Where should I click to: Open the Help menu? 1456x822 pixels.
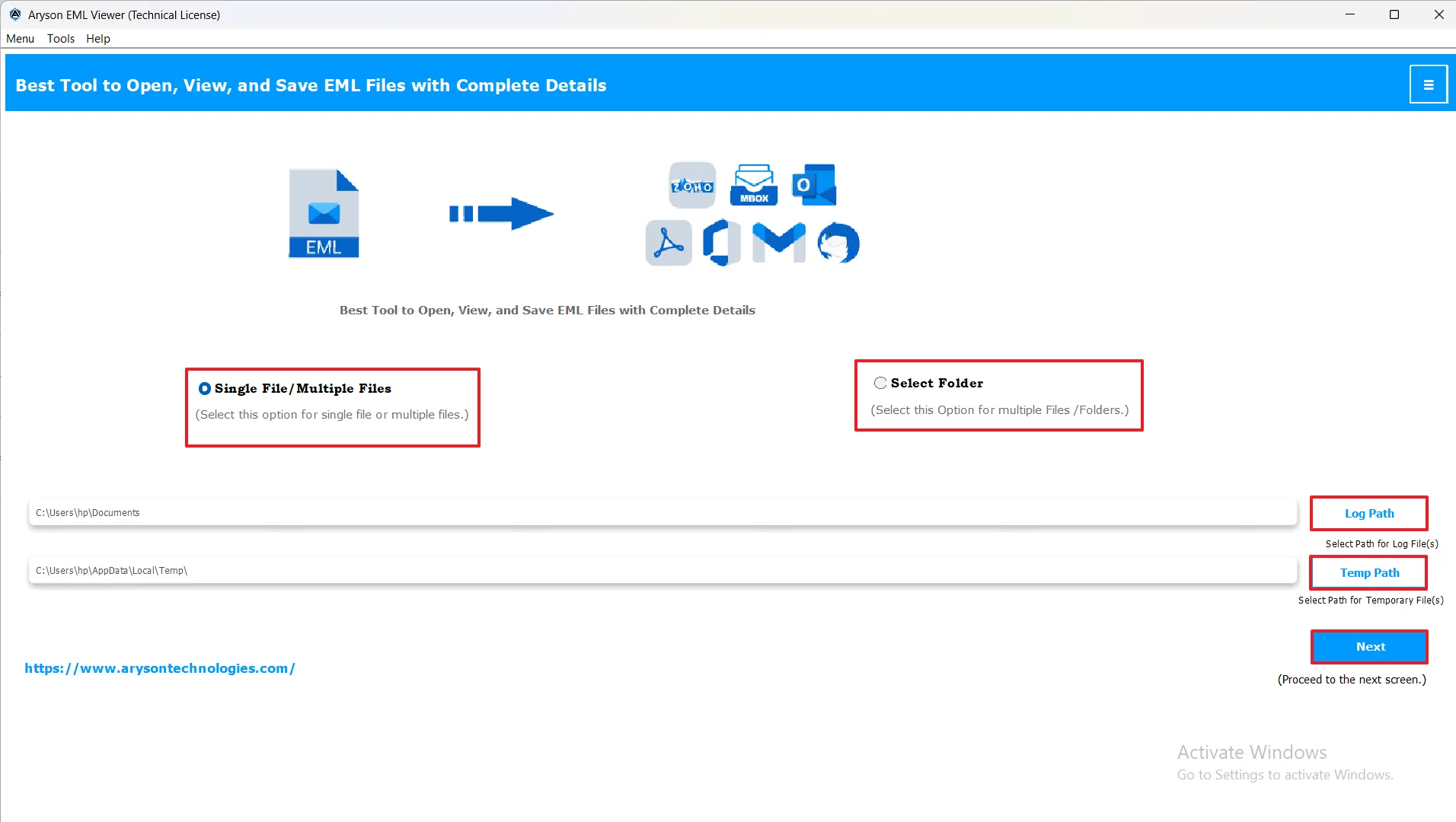pyautogui.click(x=97, y=39)
